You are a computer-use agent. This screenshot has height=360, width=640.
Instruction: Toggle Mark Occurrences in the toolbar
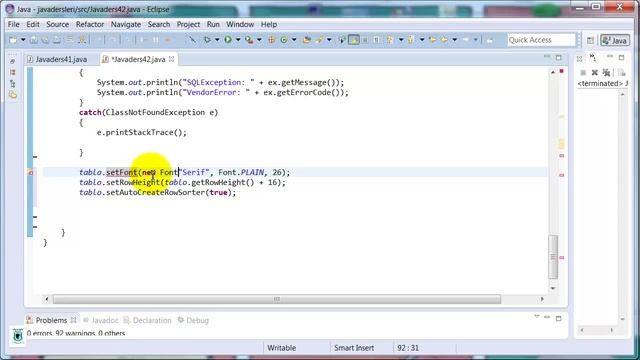click(353, 40)
